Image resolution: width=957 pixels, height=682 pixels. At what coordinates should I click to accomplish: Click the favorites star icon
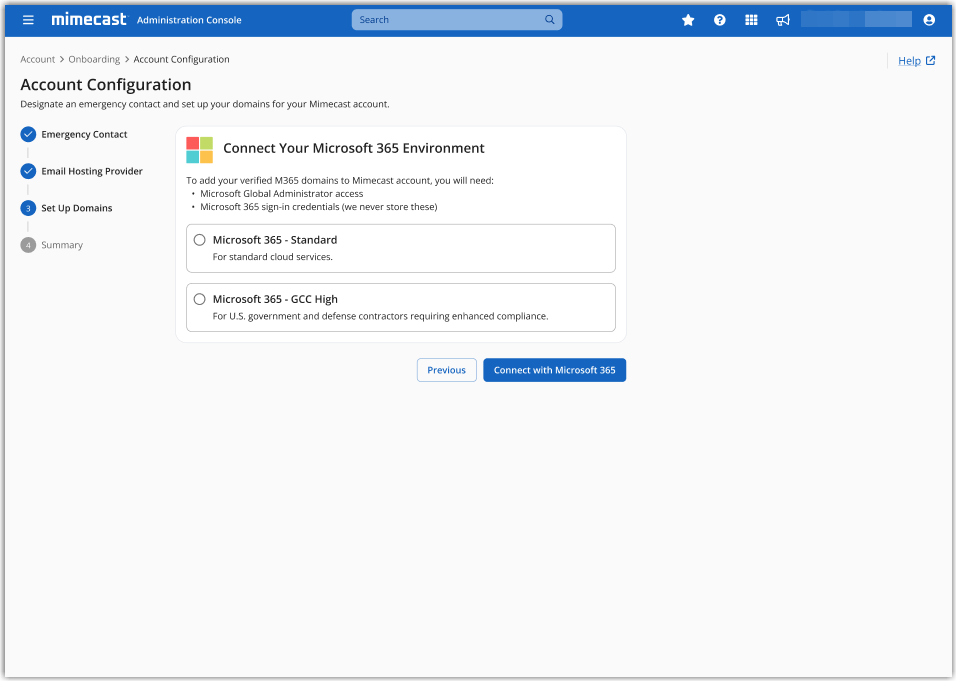688,20
